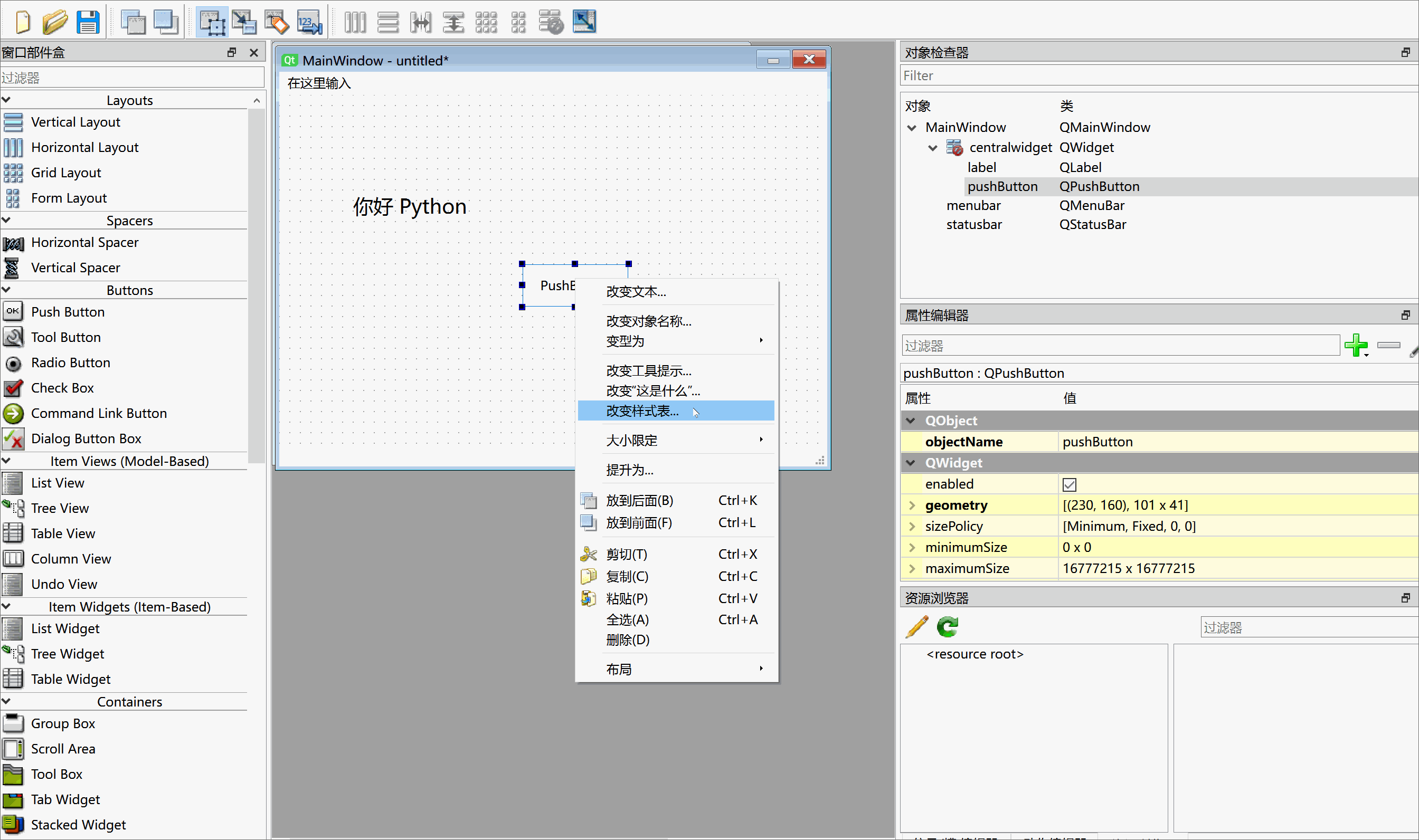Expand the QWidget properties section
Viewport: 1419px width, 840px height.
pos(911,462)
